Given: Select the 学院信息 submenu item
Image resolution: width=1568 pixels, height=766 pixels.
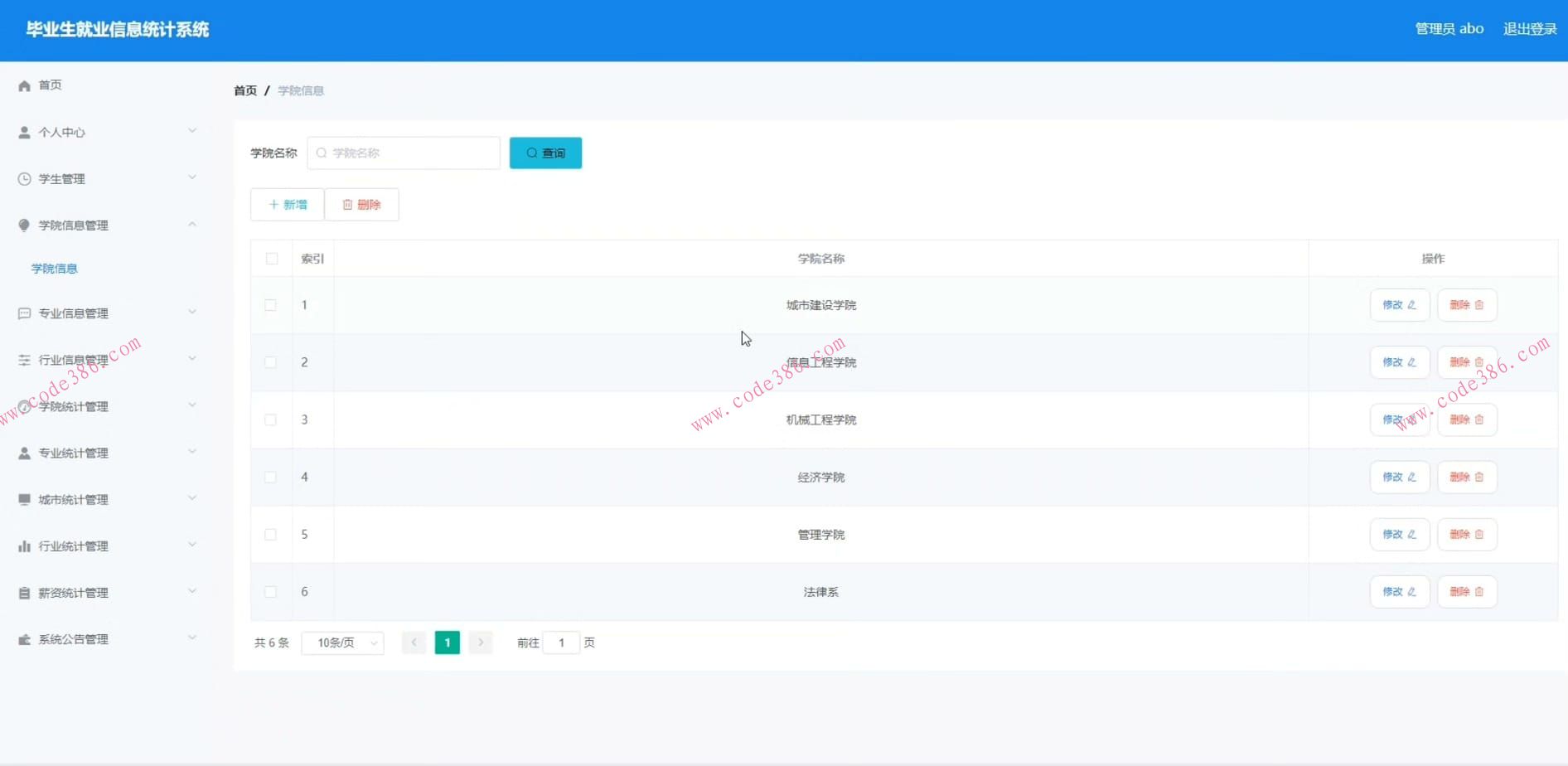Looking at the screenshot, I should click(55, 269).
